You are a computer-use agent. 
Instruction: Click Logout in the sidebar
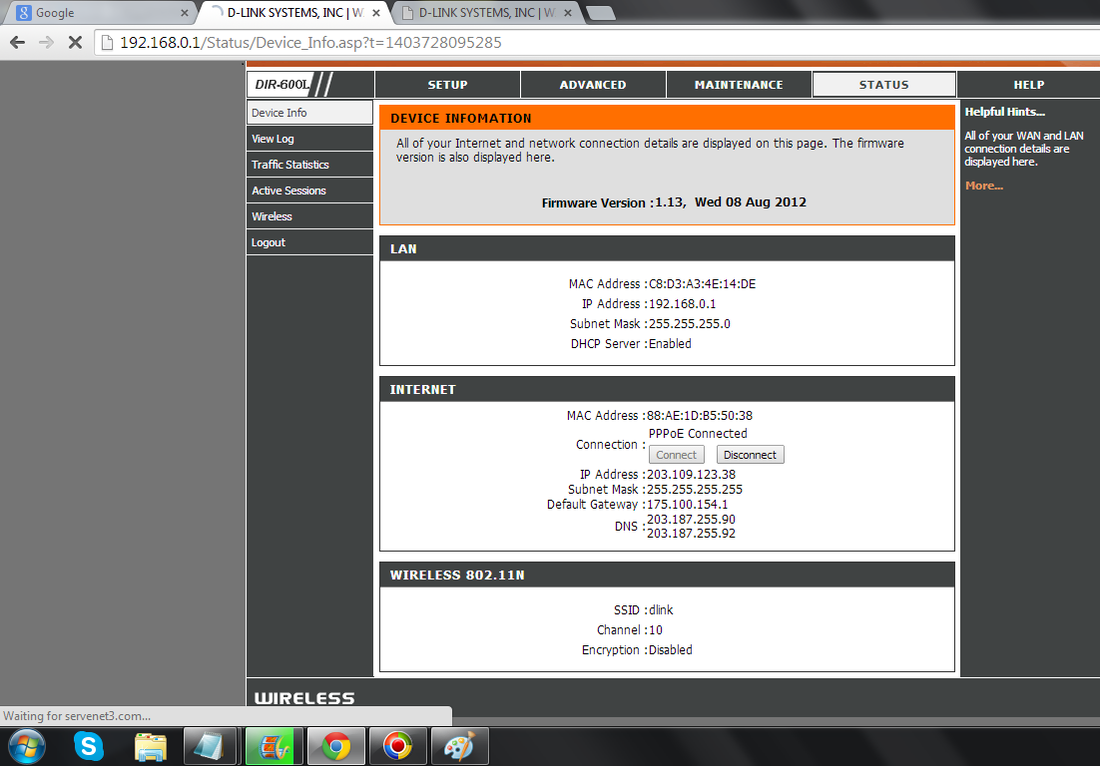pyautogui.click(x=309, y=243)
